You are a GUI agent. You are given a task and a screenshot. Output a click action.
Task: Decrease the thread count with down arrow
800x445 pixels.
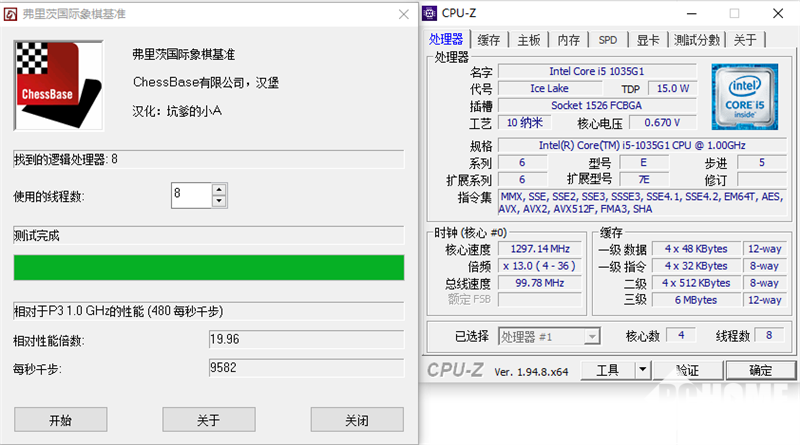click(x=219, y=201)
